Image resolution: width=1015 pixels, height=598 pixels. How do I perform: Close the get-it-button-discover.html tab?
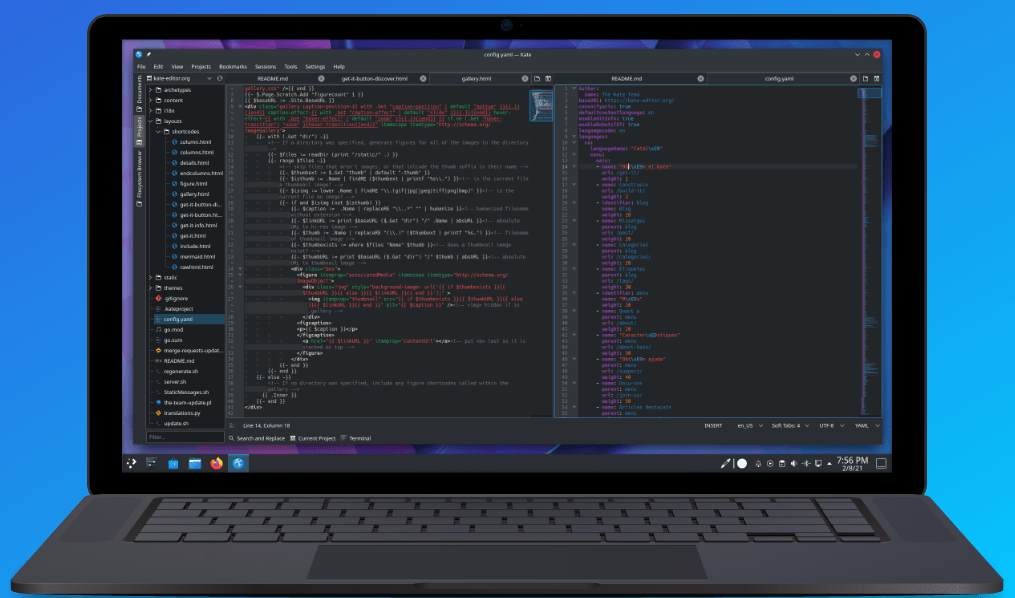(423, 78)
